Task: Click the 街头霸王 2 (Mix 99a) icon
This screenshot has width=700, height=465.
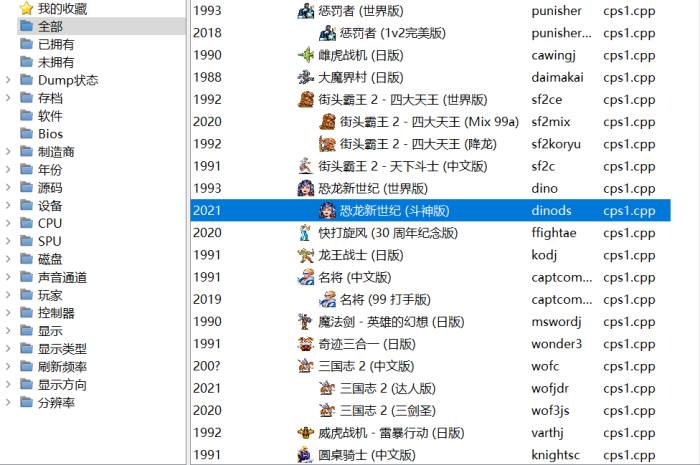Action: (x=327, y=122)
